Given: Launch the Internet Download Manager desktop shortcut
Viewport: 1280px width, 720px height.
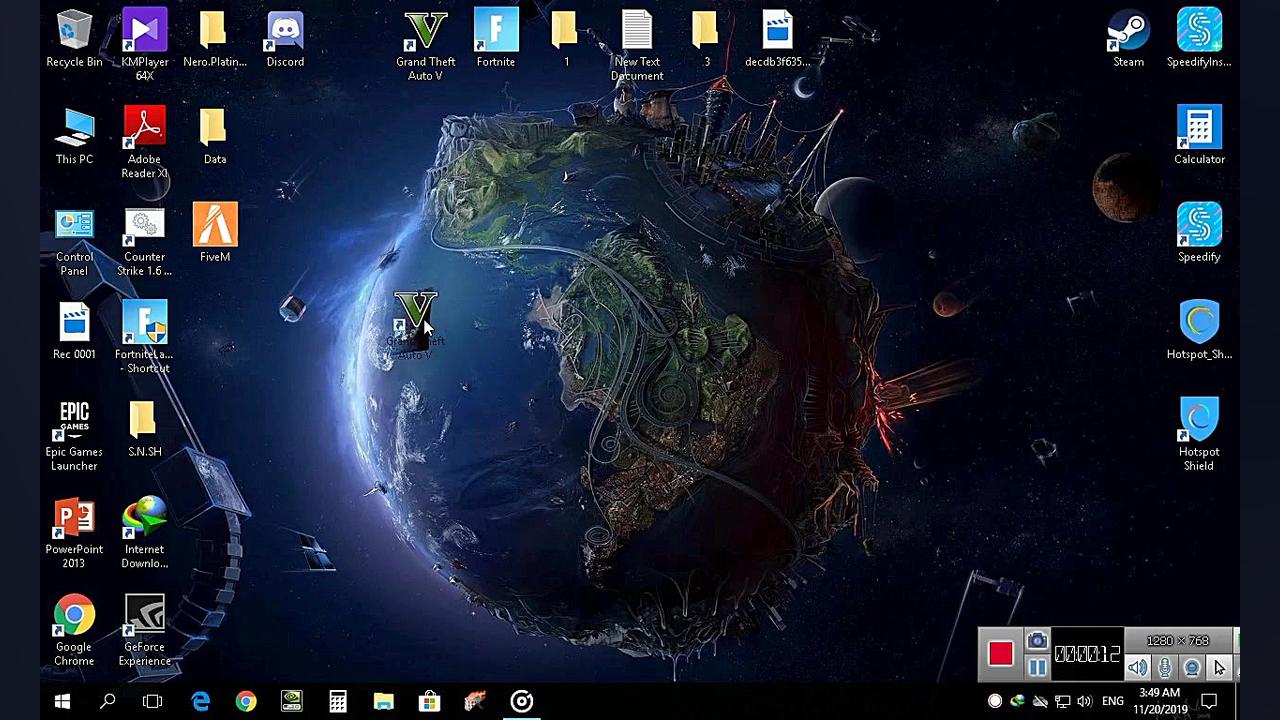Looking at the screenshot, I should coord(144,533).
